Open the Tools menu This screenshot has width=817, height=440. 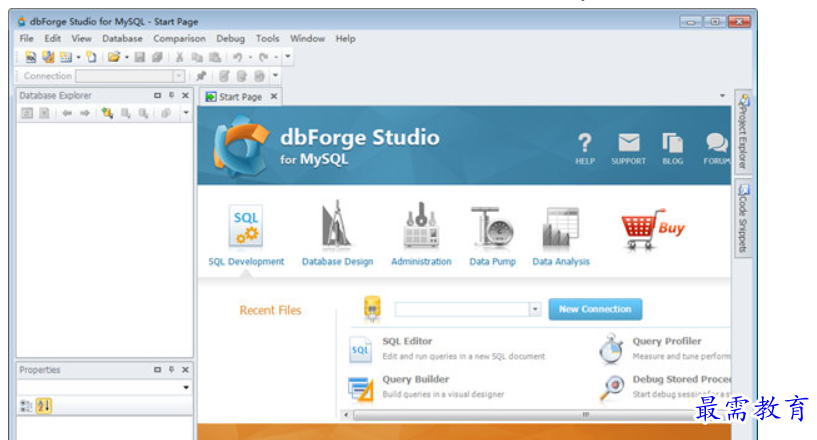pyautogui.click(x=267, y=39)
